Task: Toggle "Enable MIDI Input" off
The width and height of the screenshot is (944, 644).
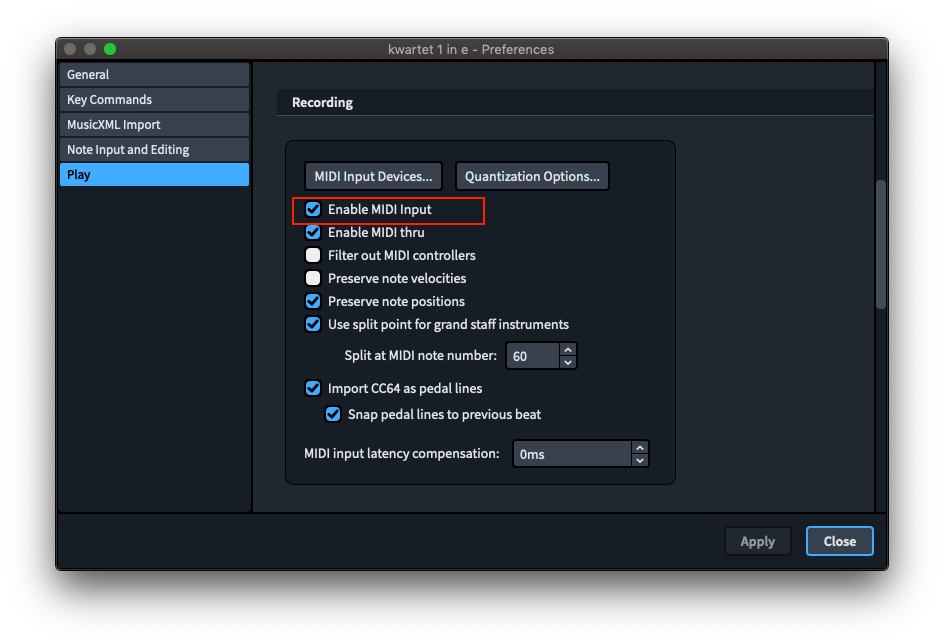Action: [x=313, y=209]
